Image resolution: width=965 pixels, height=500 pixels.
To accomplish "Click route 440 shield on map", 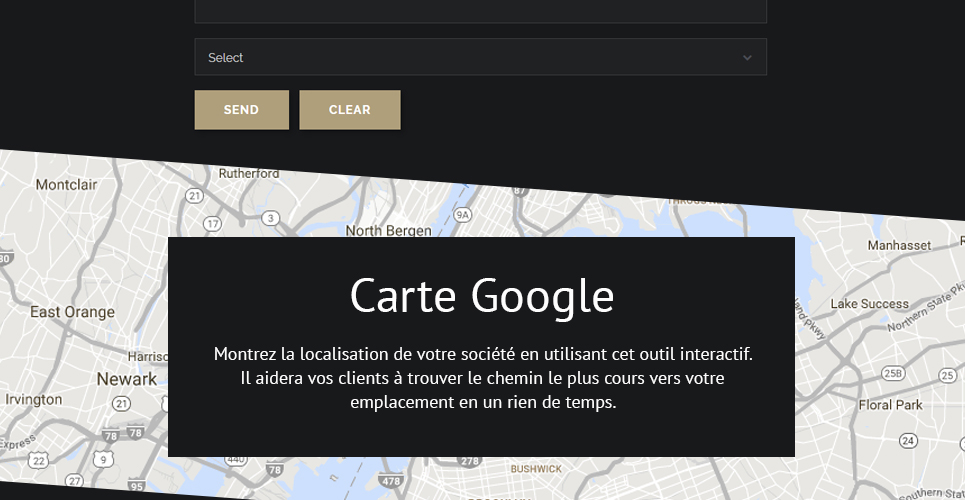I will (x=236, y=459).
